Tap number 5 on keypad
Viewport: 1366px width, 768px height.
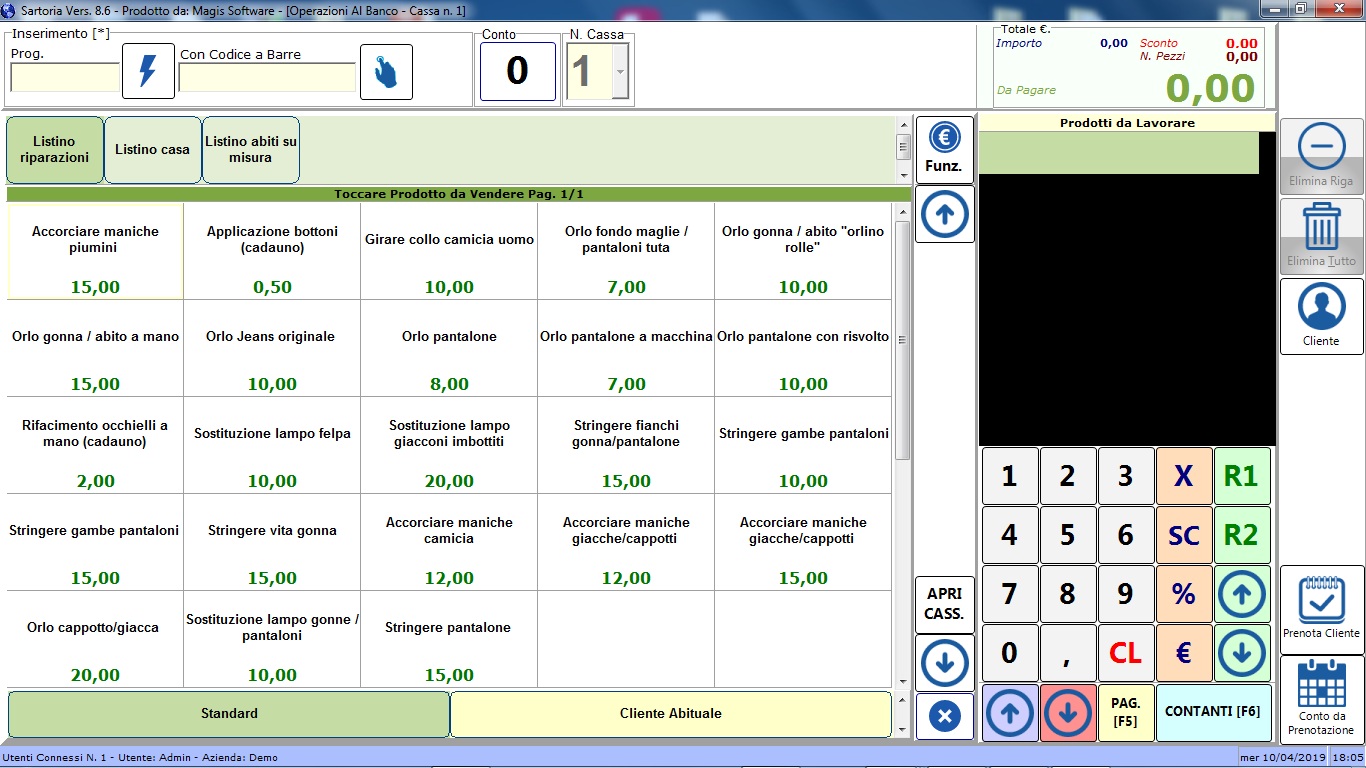pyautogui.click(x=1068, y=535)
